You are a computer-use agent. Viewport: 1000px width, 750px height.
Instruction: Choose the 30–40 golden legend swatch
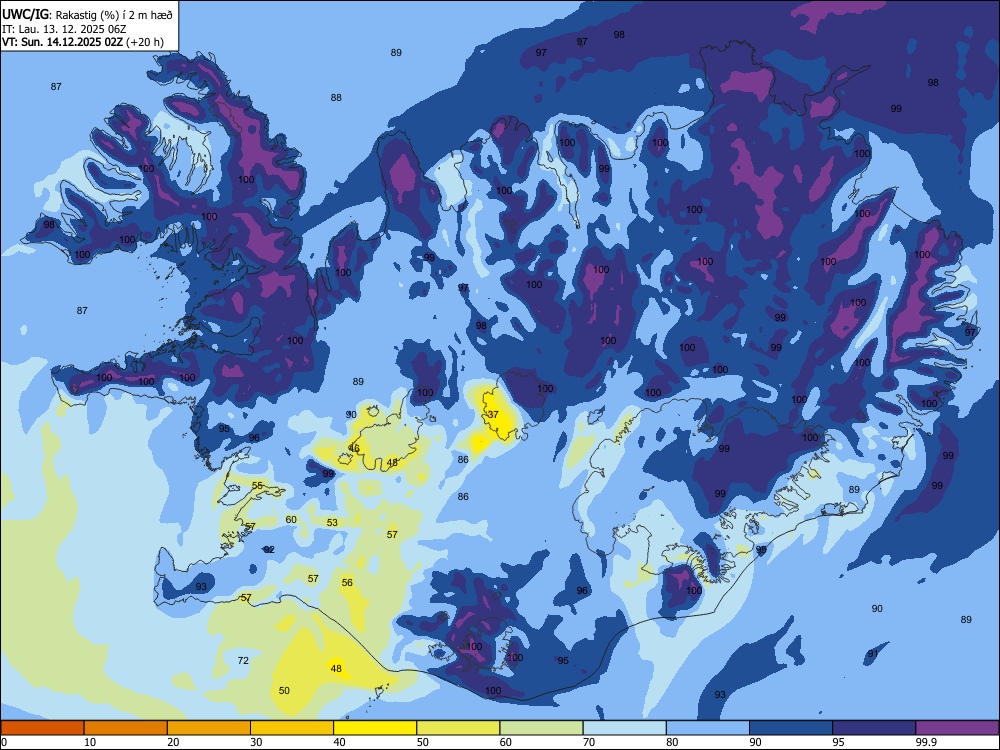[292, 728]
